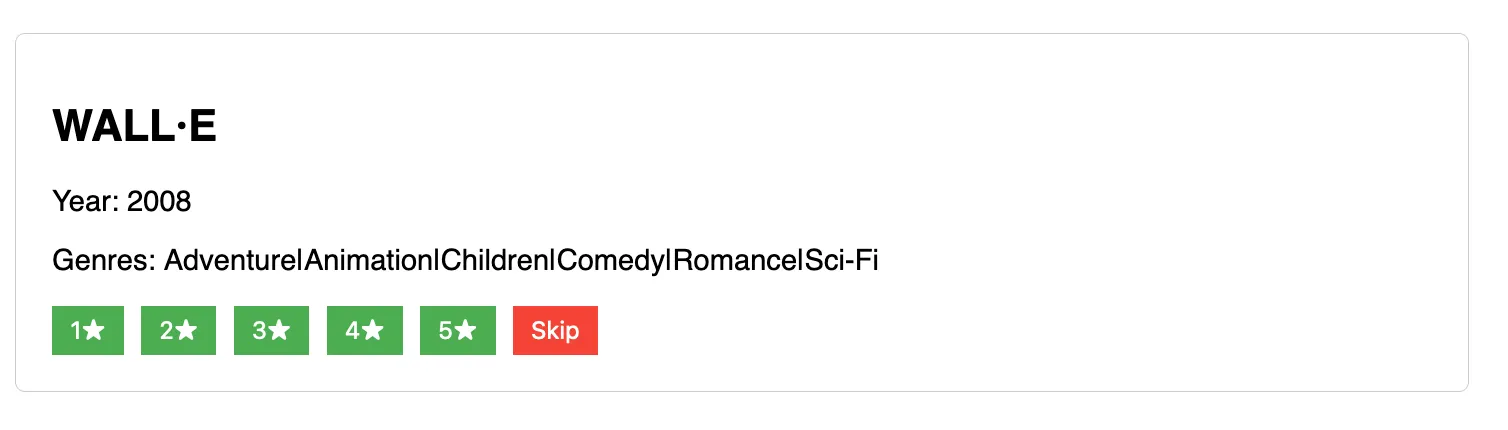Click the star icon in the 5★ button
1508x430 pixels.
466,330
